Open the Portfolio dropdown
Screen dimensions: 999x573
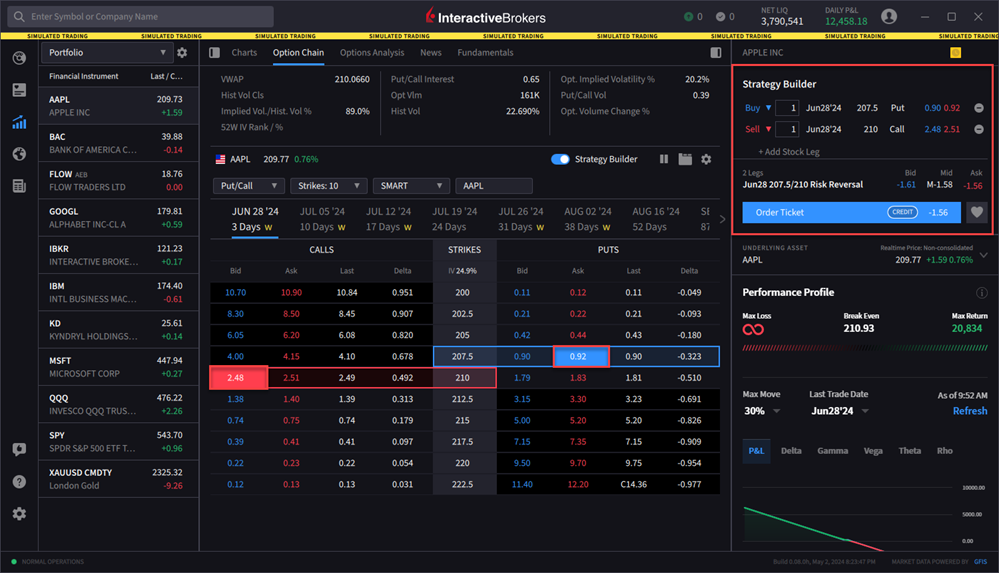click(x=106, y=53)
